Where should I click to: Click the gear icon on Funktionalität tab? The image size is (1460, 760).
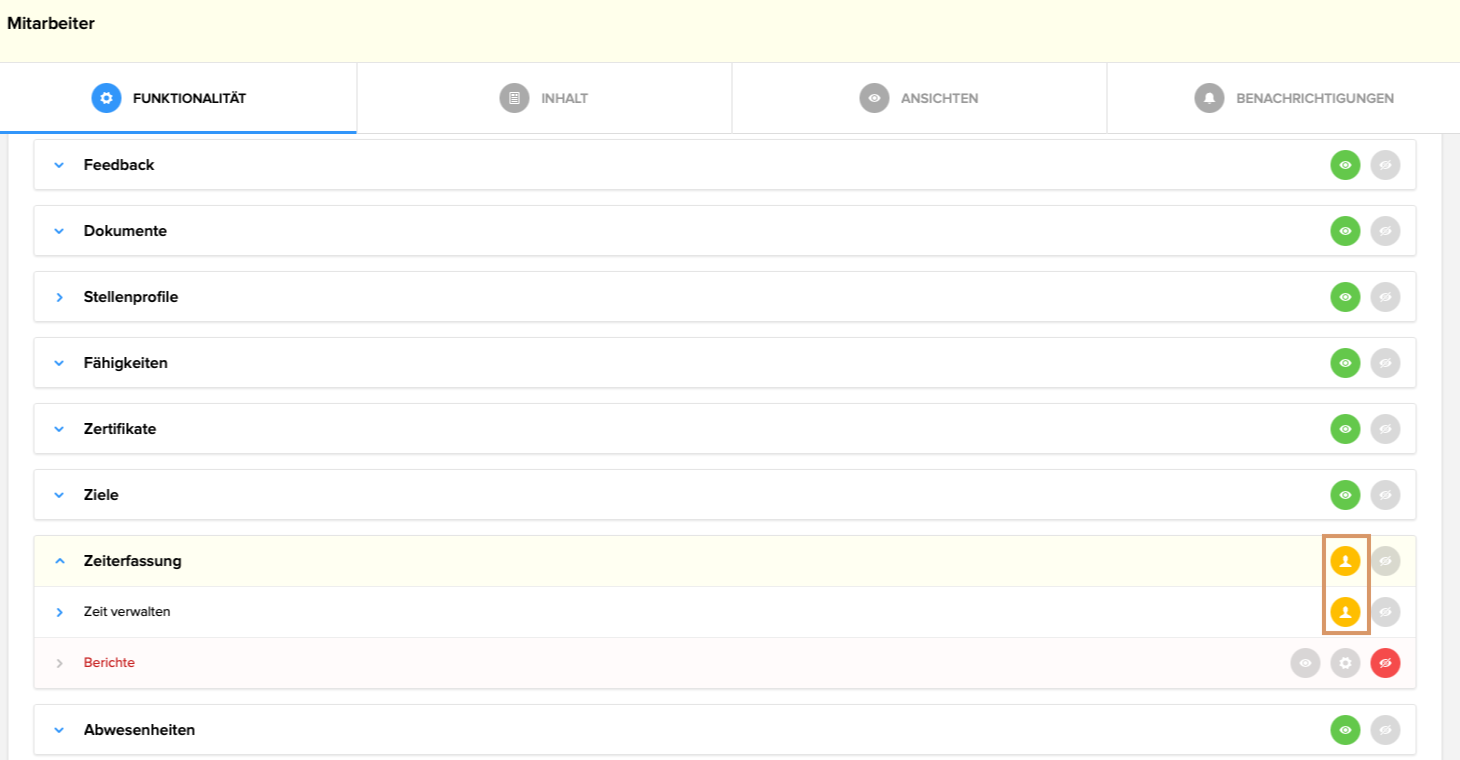click(106, 98)
